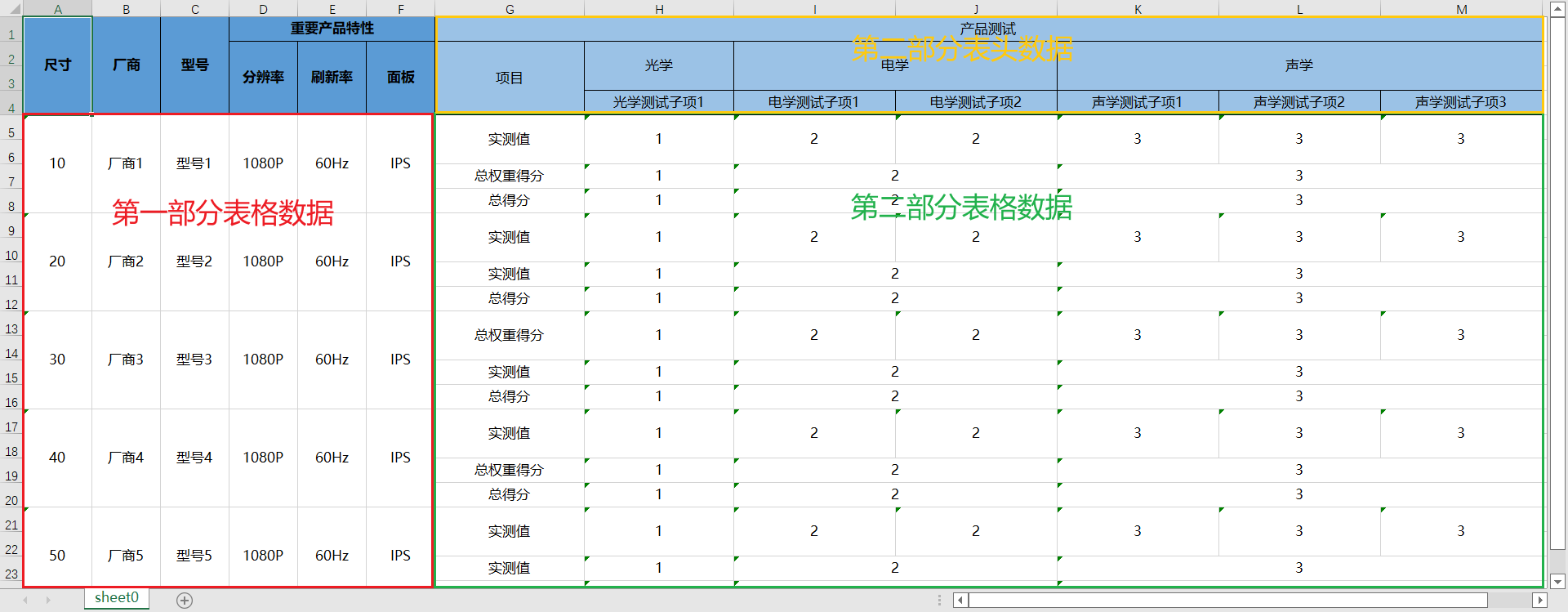Screen dimensions: 1568x612
Task: Select the 型号1 cell
Action: 194,163
